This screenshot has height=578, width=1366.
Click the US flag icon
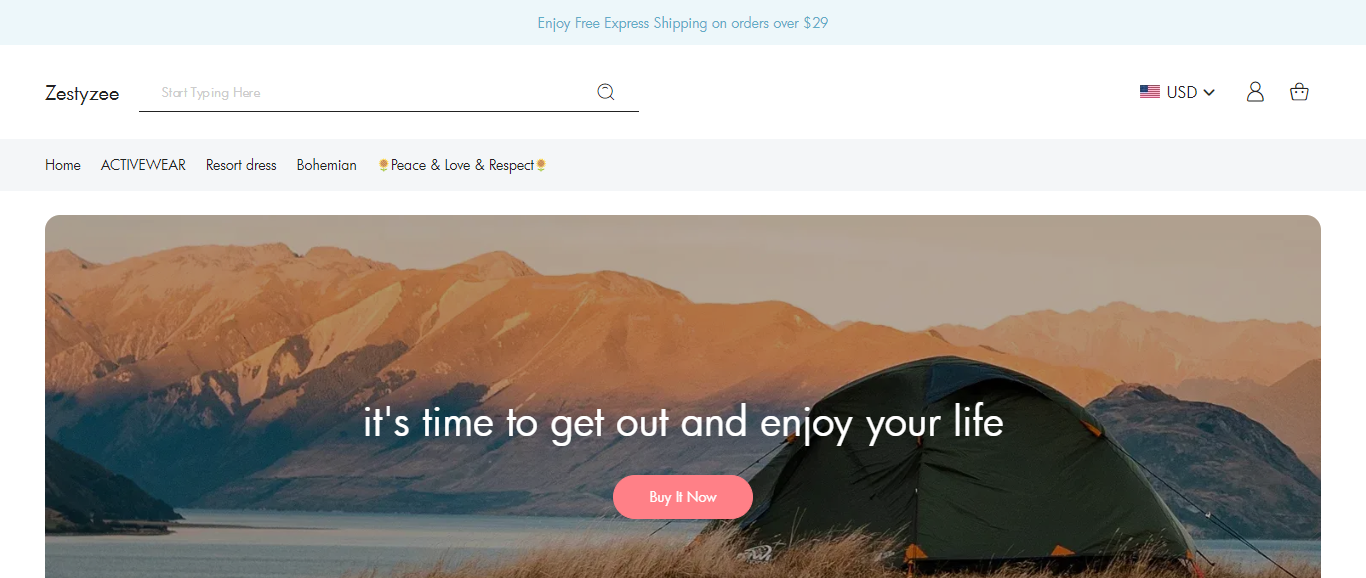click(1150, 92)
